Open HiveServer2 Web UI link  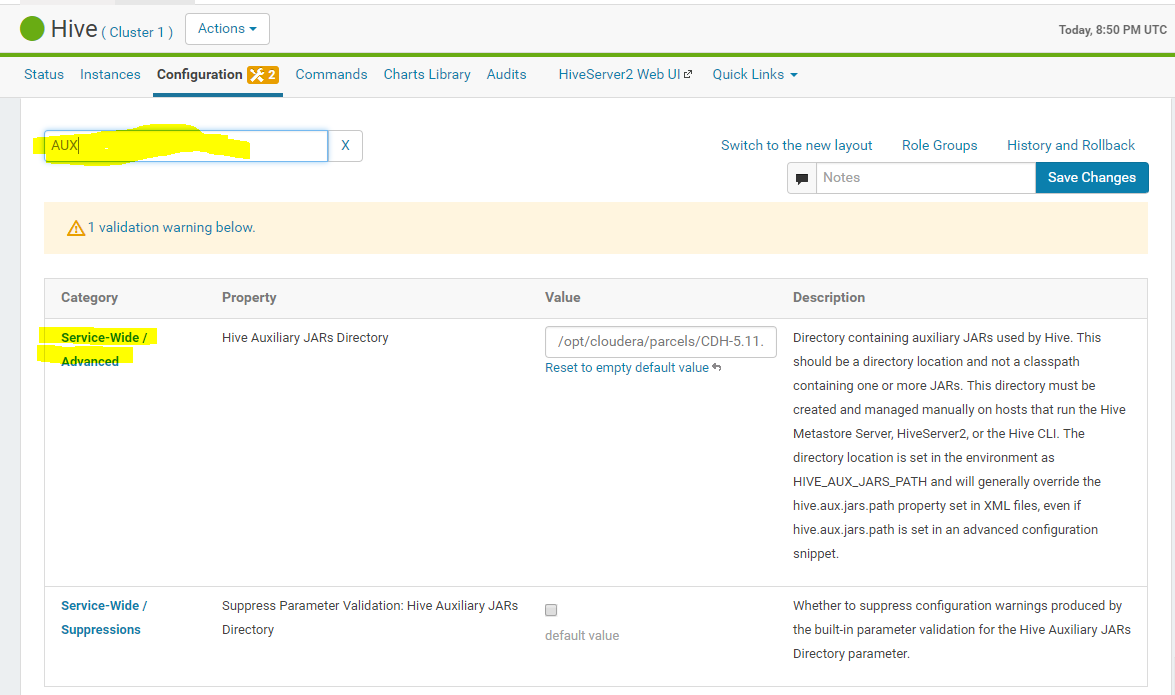(x=620, y=74)
